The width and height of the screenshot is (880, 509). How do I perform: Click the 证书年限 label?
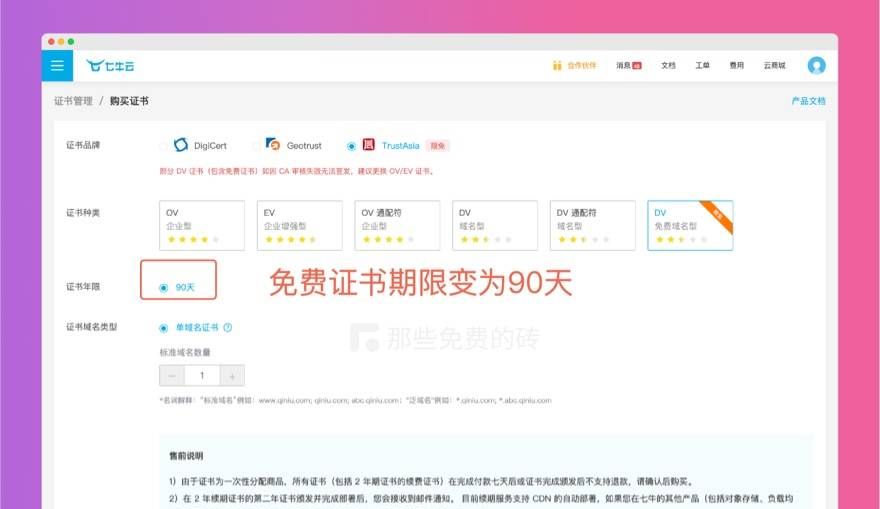point(83,287)
